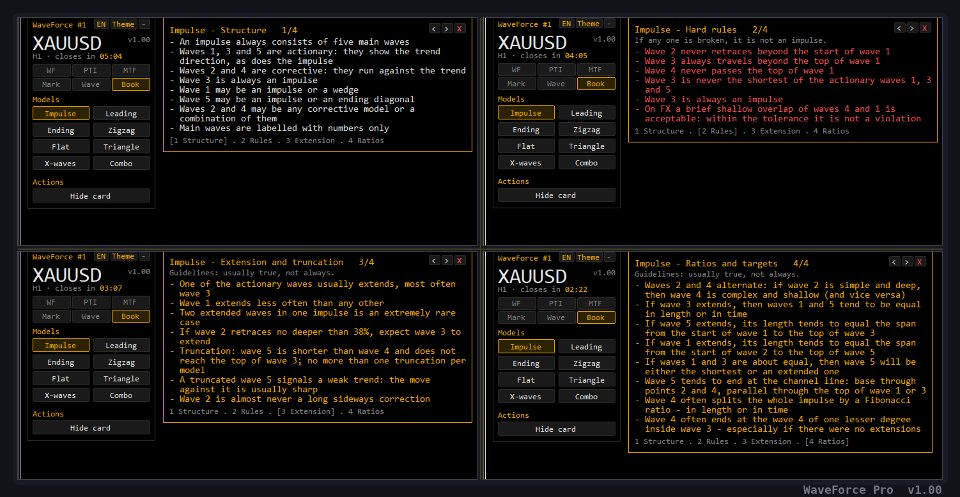Select Combo model in Hard rules 2/4 window

pyautogui.click(x=587, y=163)
